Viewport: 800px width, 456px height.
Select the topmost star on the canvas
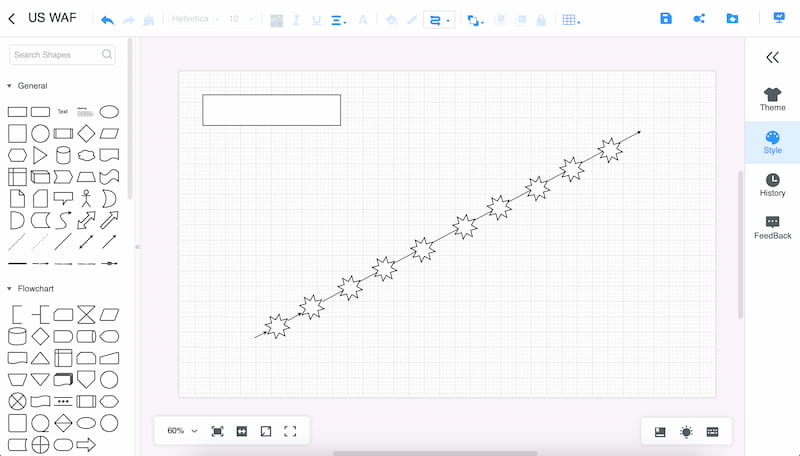click(x=610, y=150)
